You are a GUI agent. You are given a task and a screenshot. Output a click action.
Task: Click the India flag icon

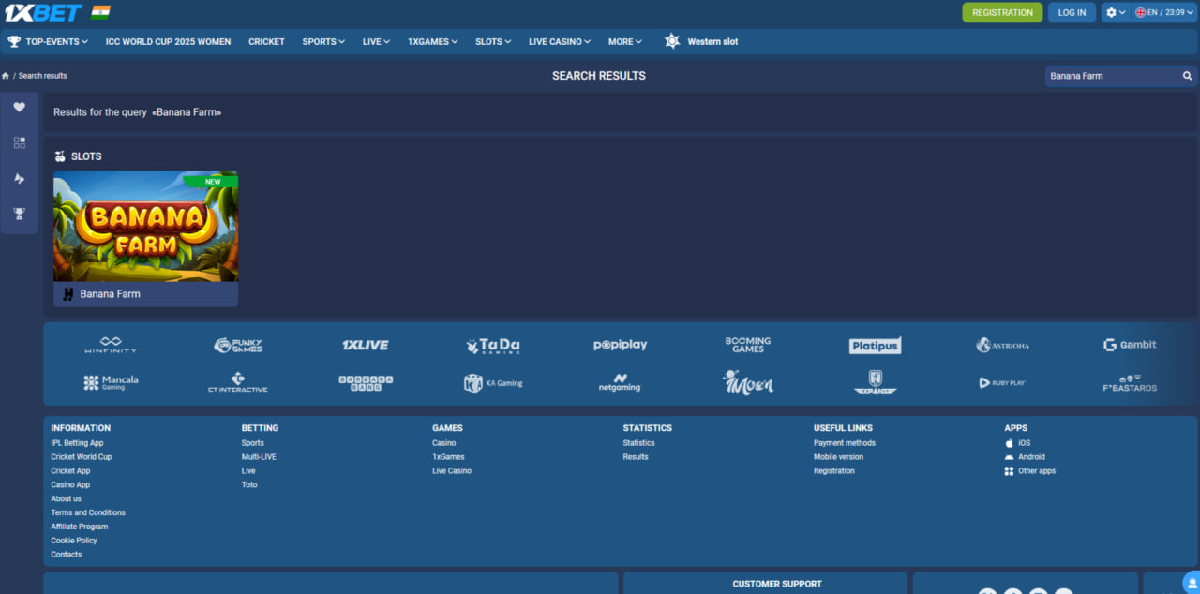click(x=100, y=13)
